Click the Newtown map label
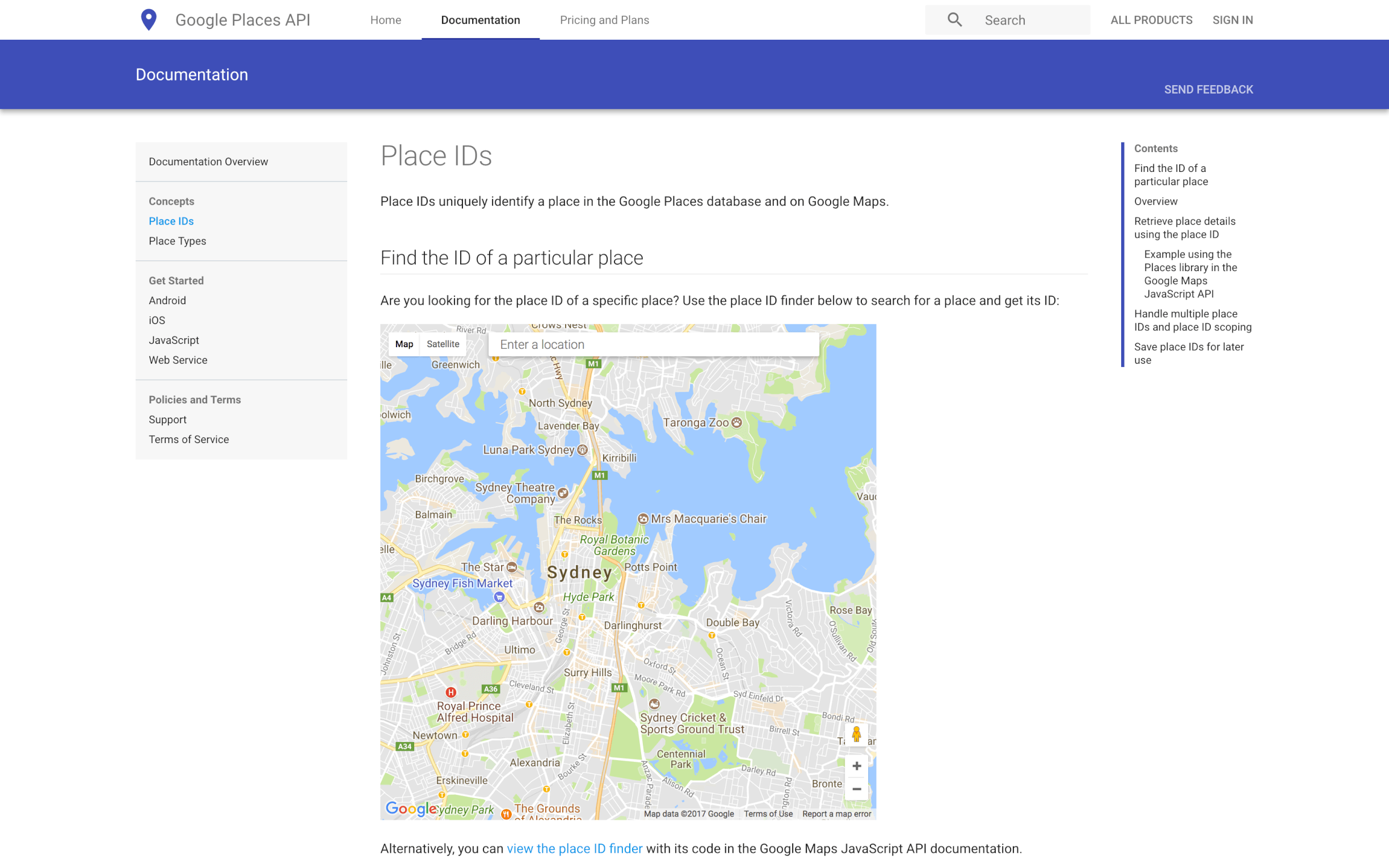Viewport: 1389px width, 868px height. 435,735
